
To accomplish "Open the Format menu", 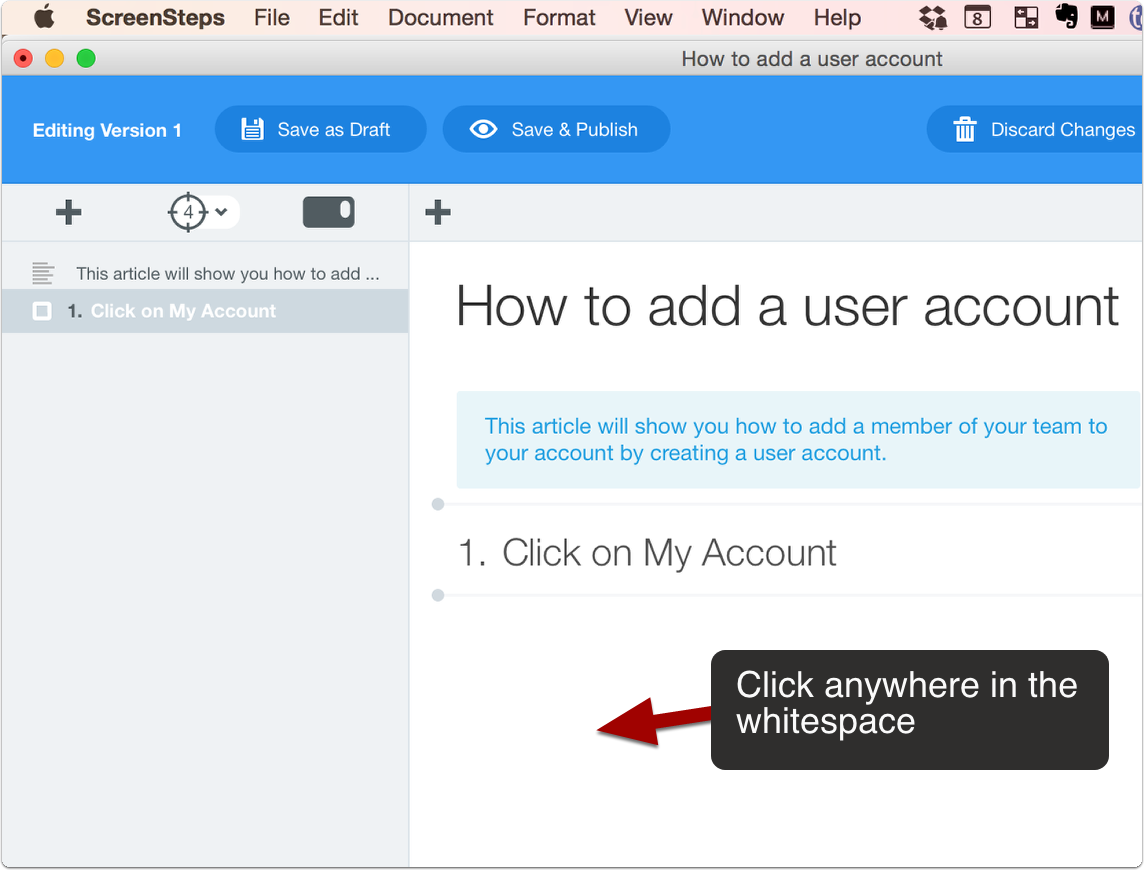I will pos(559,18).
